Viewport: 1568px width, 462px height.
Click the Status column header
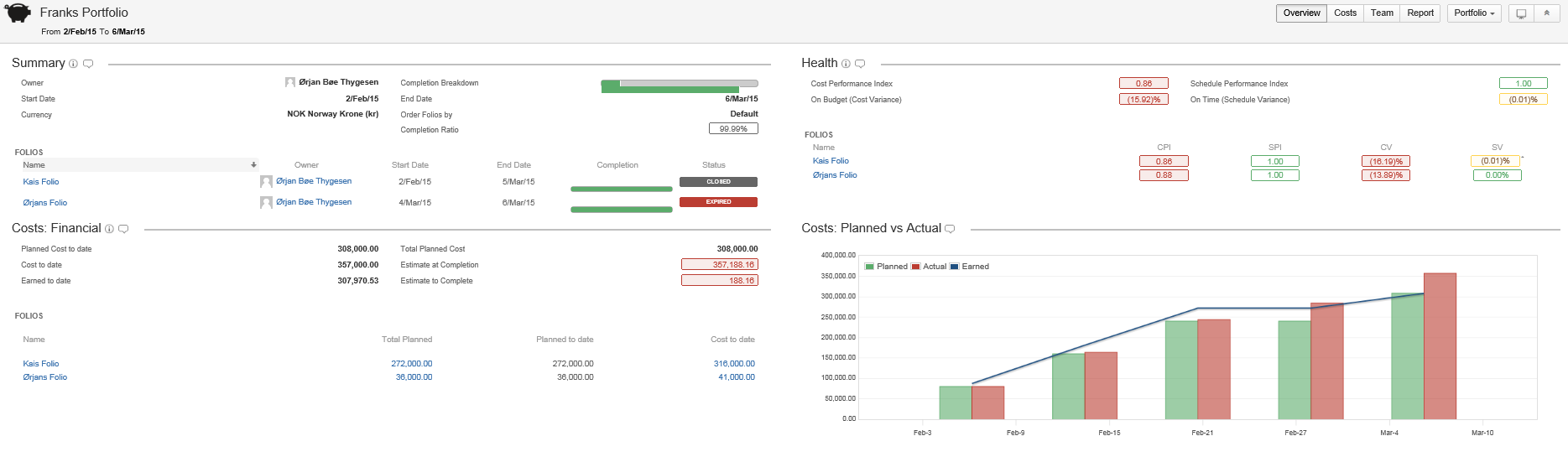point(714,165)
